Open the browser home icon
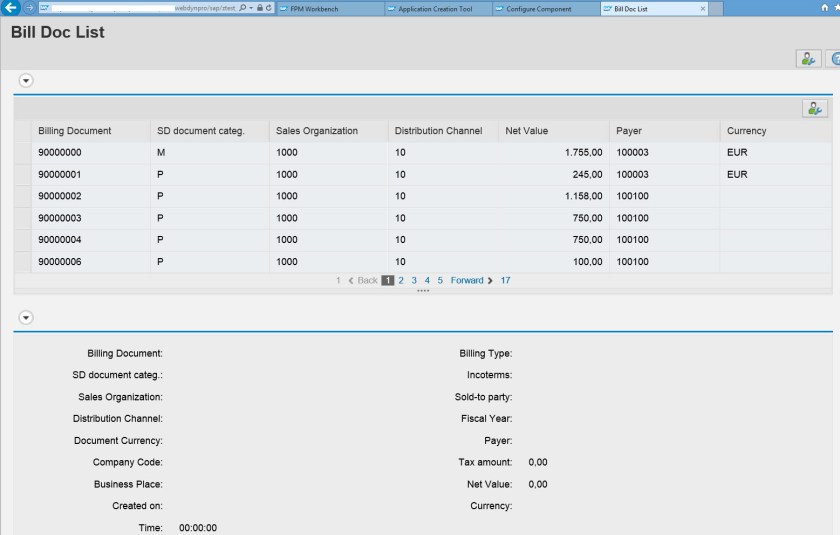Screen dimensions: 840x535 [824, 7]
